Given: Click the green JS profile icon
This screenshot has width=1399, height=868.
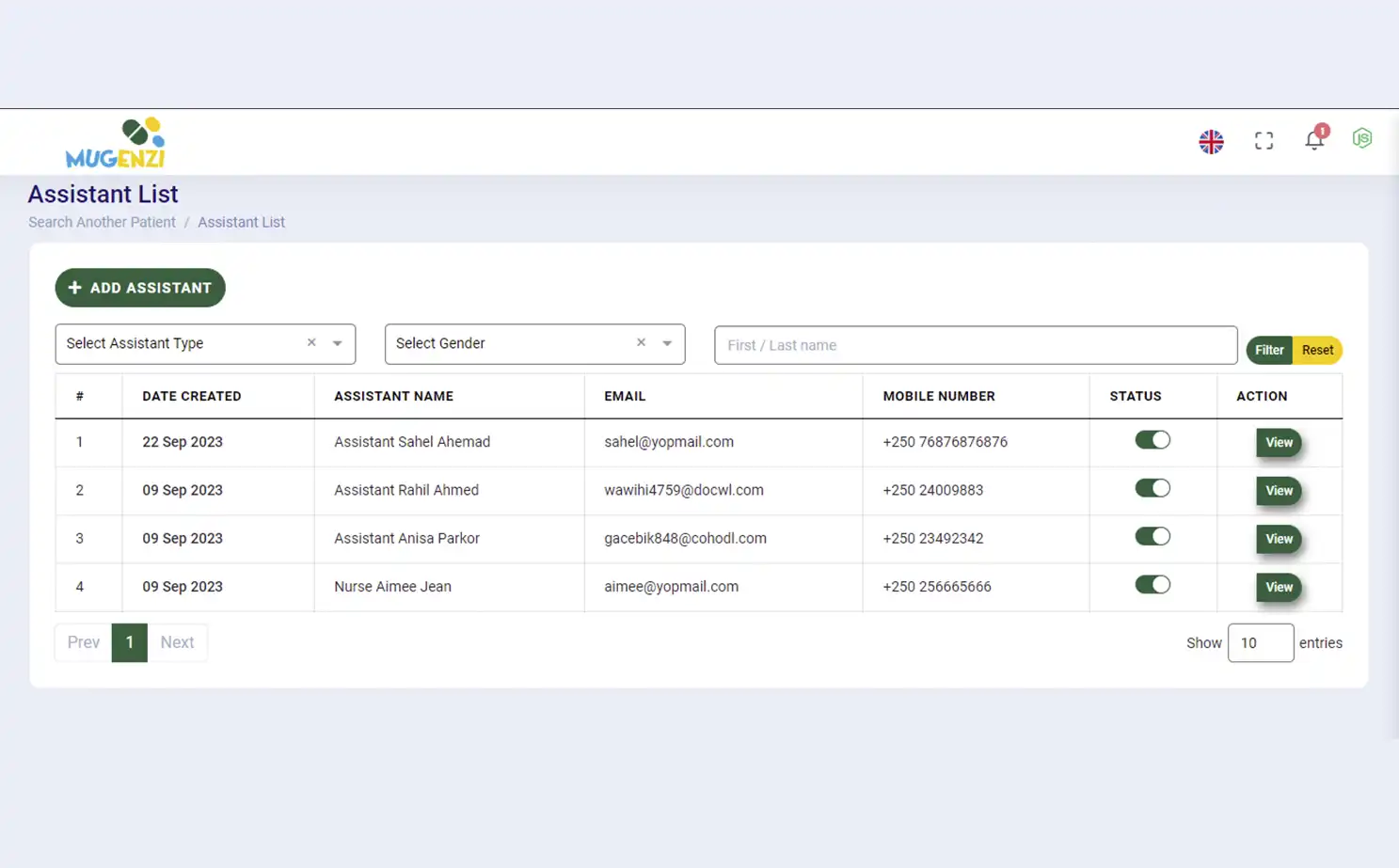Looking at the screenshot, I should 1362,138.
